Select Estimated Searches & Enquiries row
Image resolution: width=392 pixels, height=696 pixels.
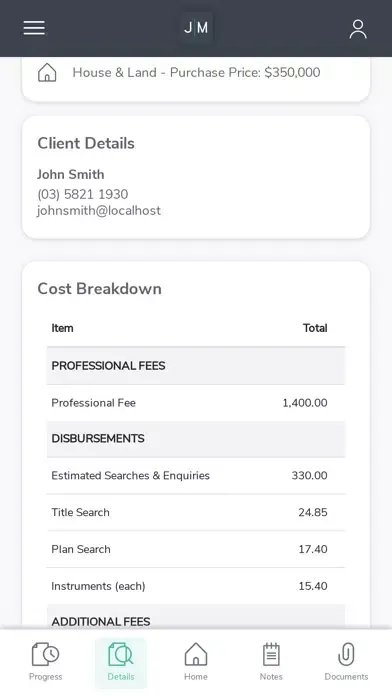pyautogui.click(x=196, y=475)
